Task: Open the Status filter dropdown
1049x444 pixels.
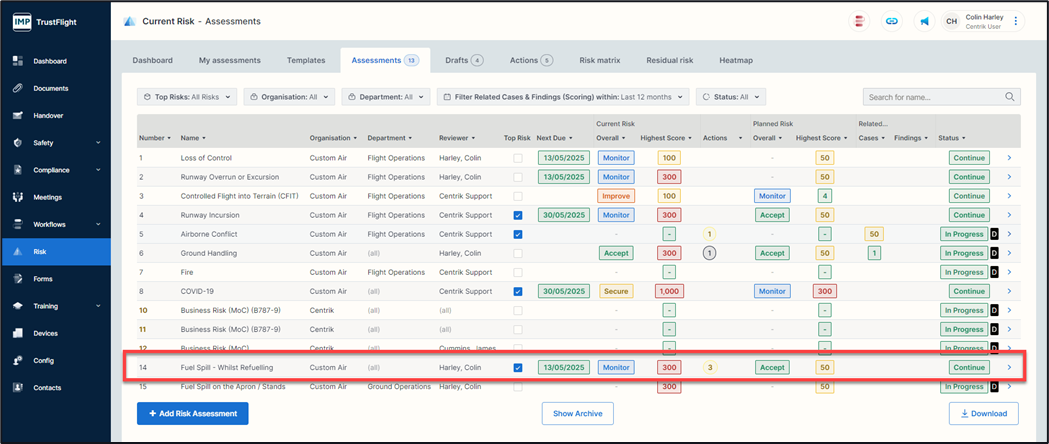Action: coord(731,97)
